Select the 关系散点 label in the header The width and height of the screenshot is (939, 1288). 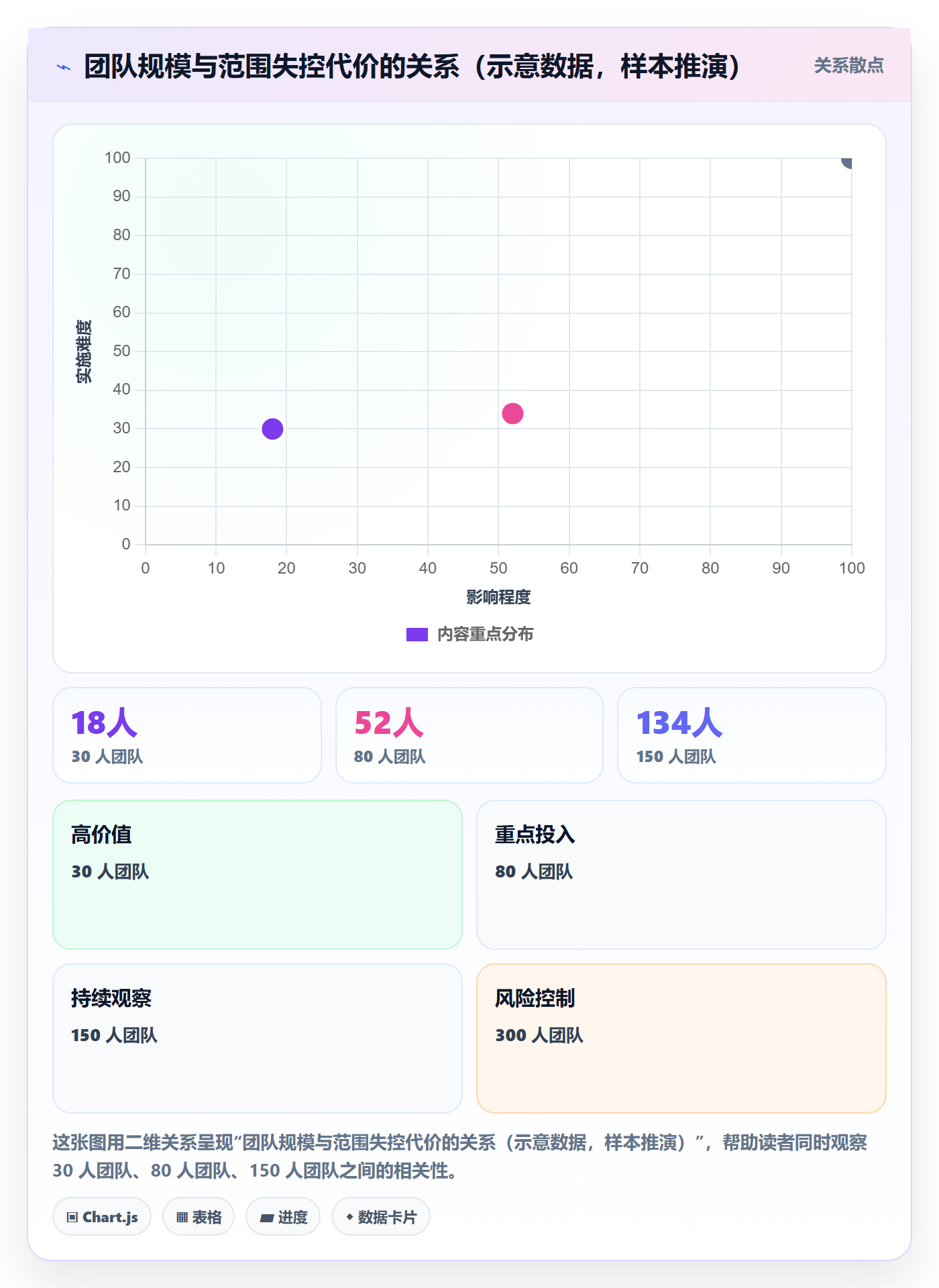pos(848,66)
